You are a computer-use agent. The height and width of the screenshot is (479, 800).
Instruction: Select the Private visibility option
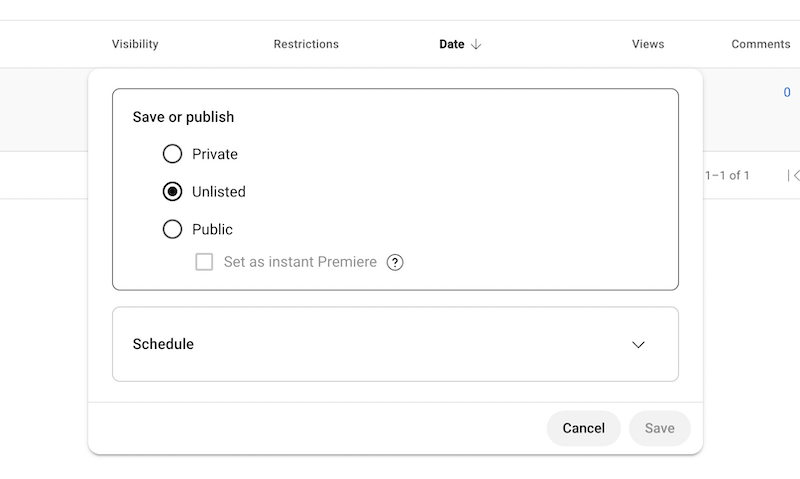pos(173,154)
